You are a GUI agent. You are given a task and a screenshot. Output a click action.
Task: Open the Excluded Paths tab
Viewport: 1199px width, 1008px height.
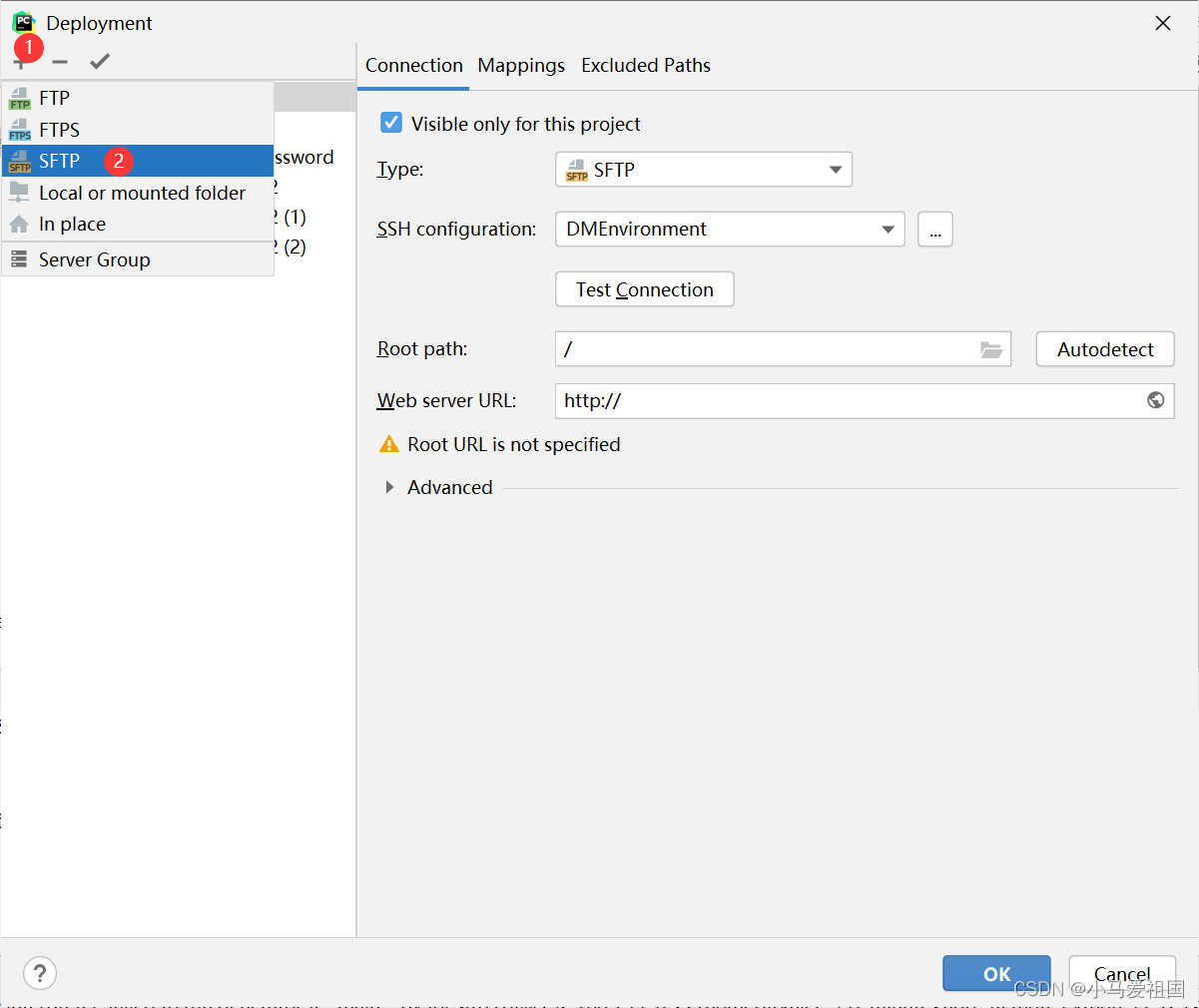646,66
